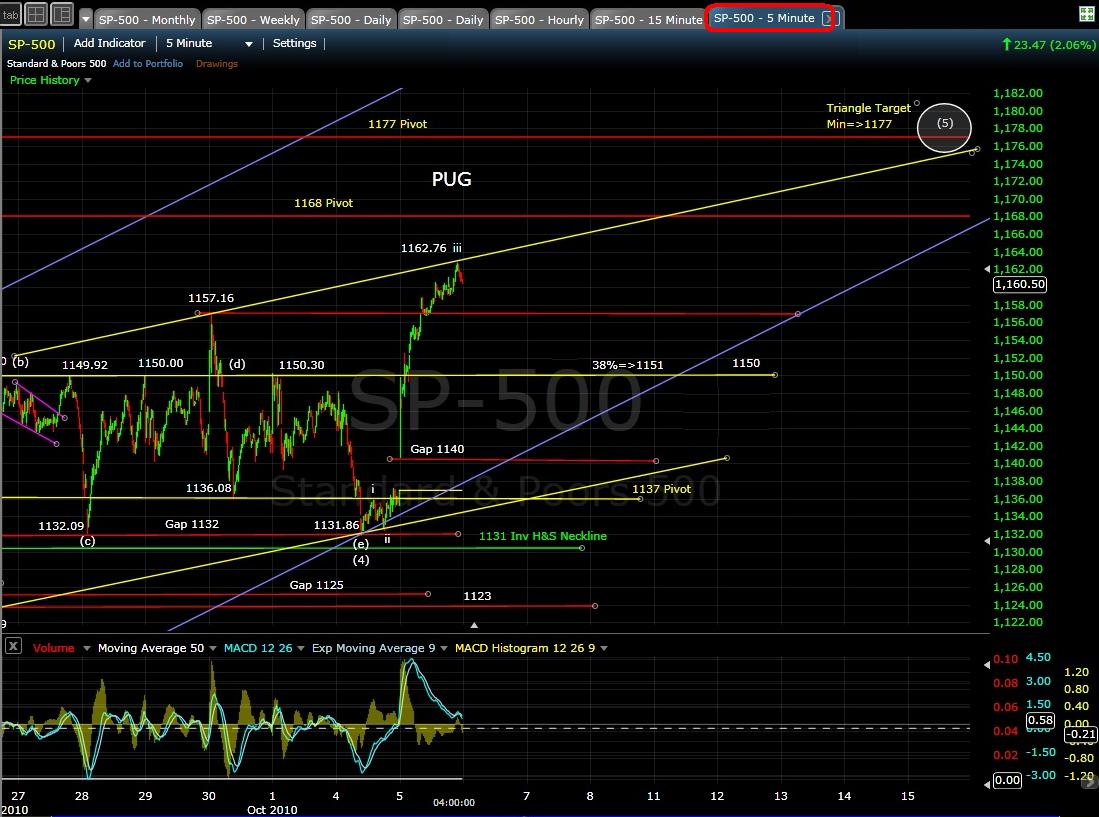
Task: Open the Exp Moving Average 9 dropdown
Action: tap(444, 648)
